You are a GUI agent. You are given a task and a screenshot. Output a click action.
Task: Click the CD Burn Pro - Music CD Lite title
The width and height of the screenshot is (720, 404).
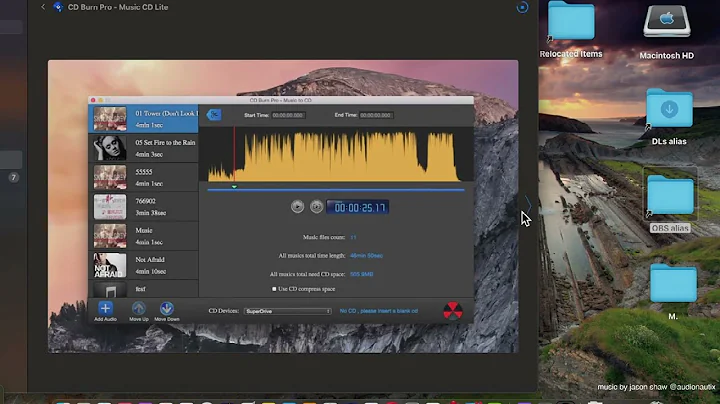coord(118,7)
